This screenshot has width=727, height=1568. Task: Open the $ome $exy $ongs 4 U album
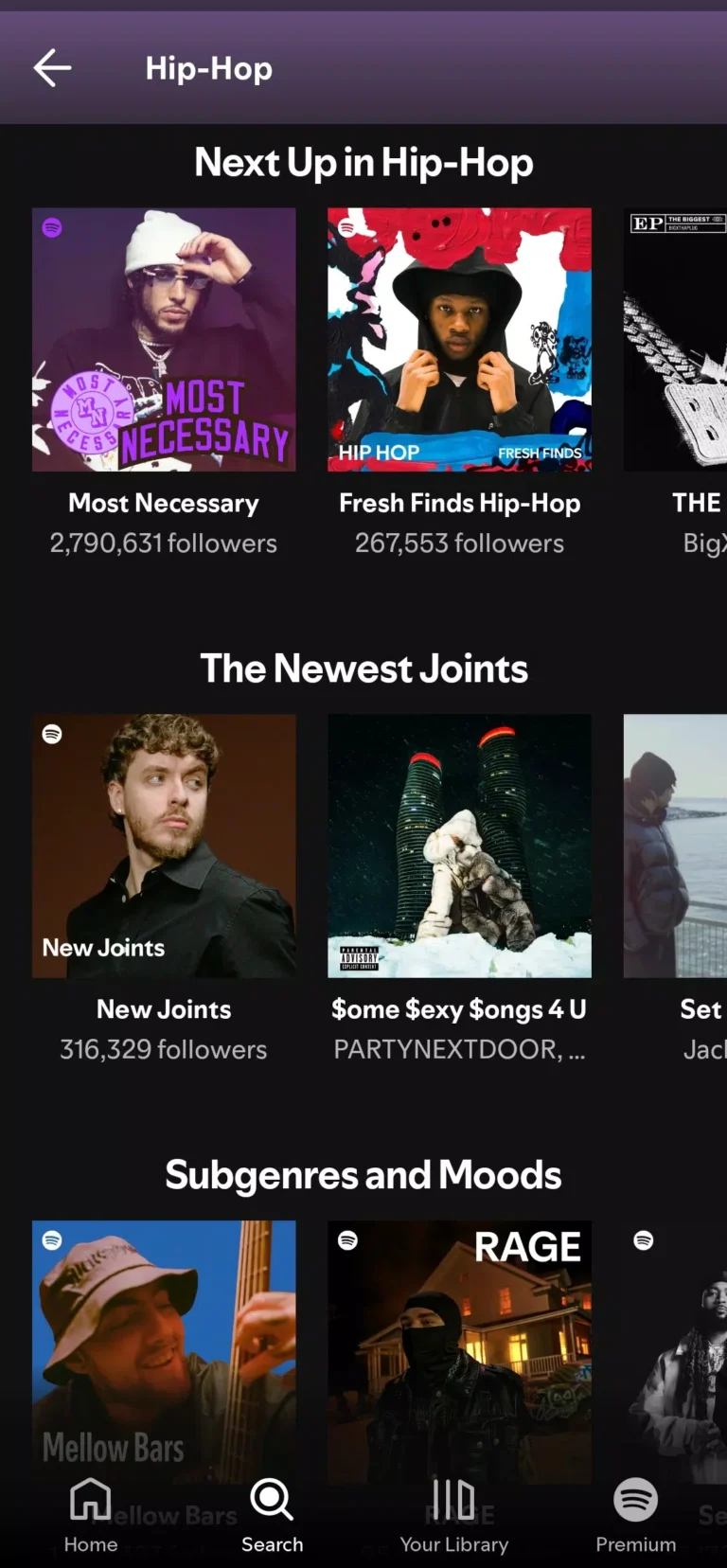459,846
